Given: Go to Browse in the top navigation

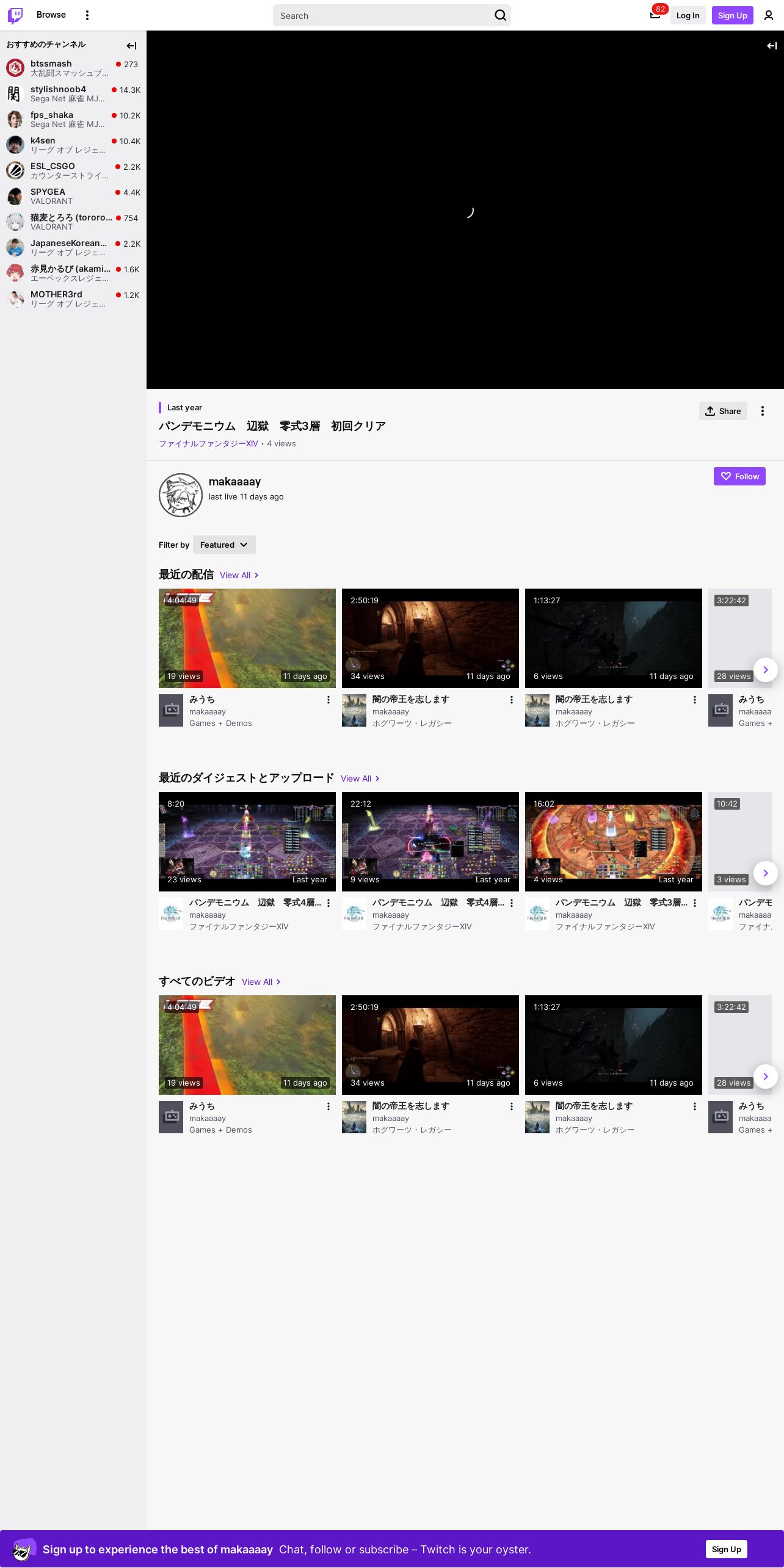Looking at the screenshot, I should (51, 15).
